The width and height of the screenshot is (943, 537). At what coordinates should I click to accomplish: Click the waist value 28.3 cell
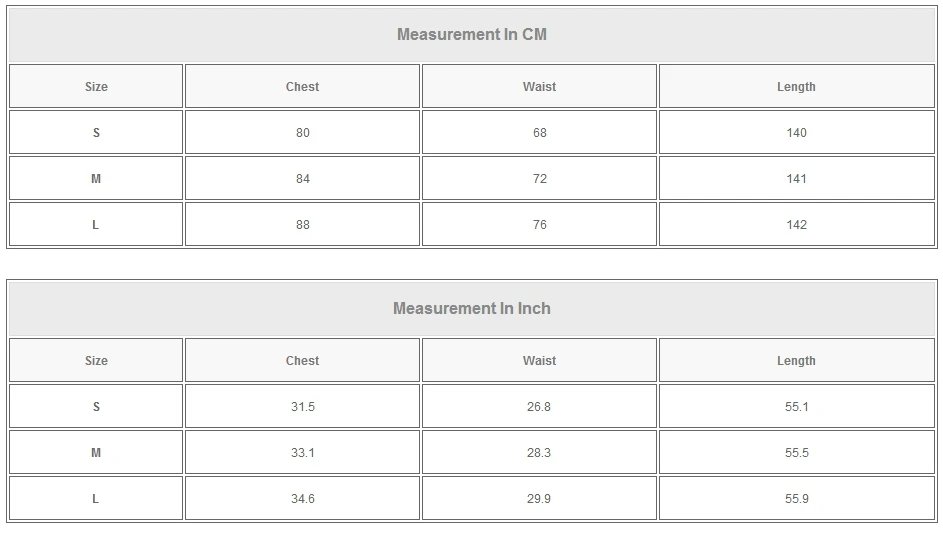click(x=539, y=453)
